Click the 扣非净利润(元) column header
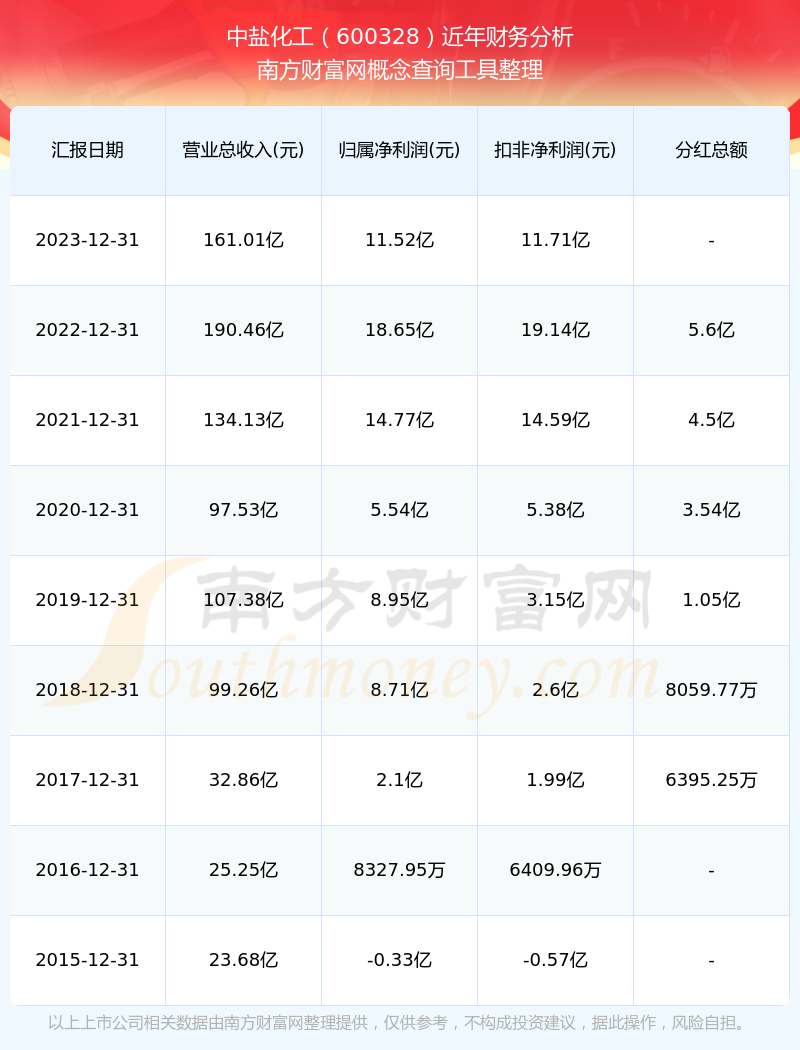The image size is (800, 1050). 555,150
